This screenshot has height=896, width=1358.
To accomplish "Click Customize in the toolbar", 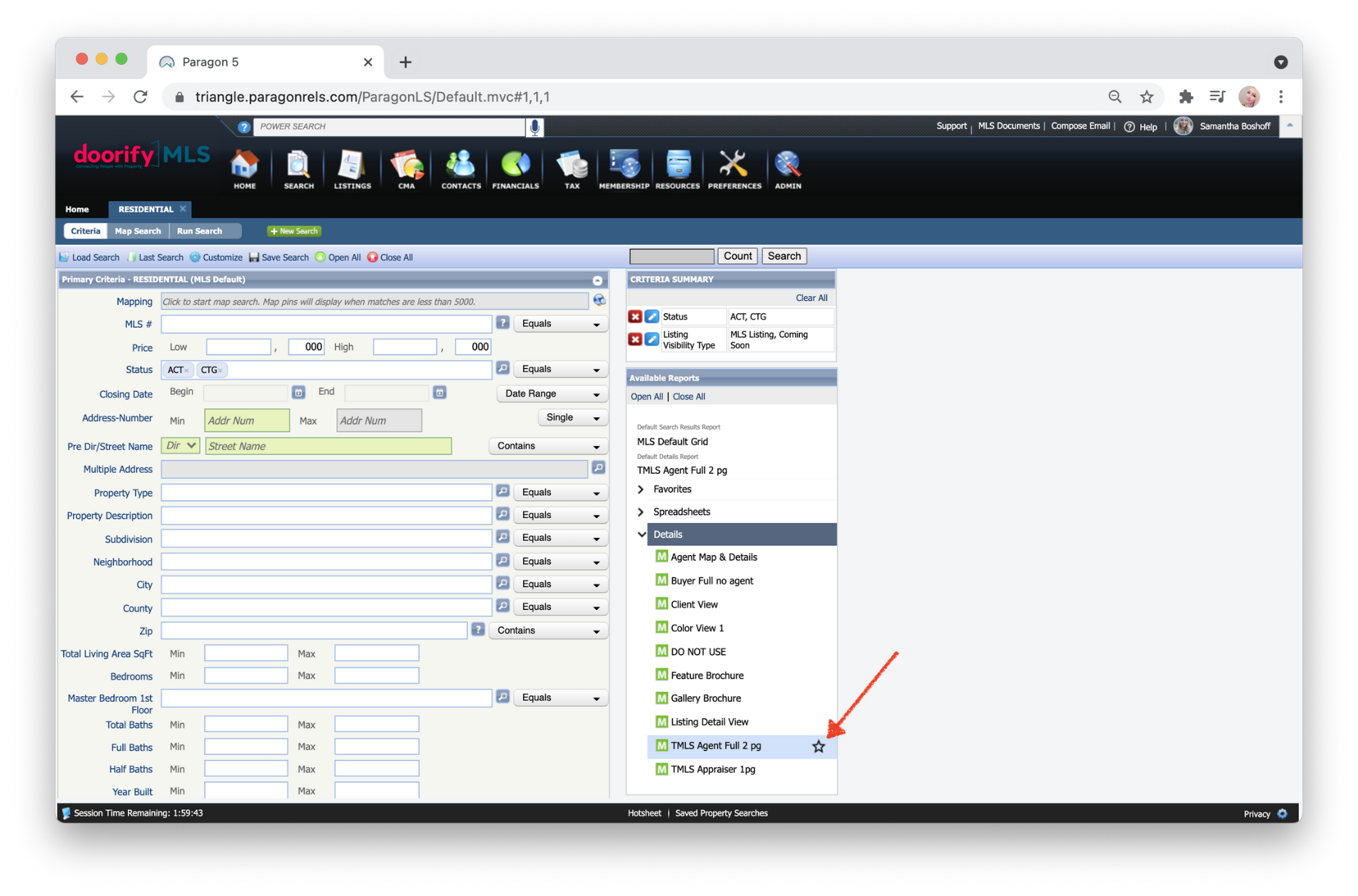I will coord(216,258).
